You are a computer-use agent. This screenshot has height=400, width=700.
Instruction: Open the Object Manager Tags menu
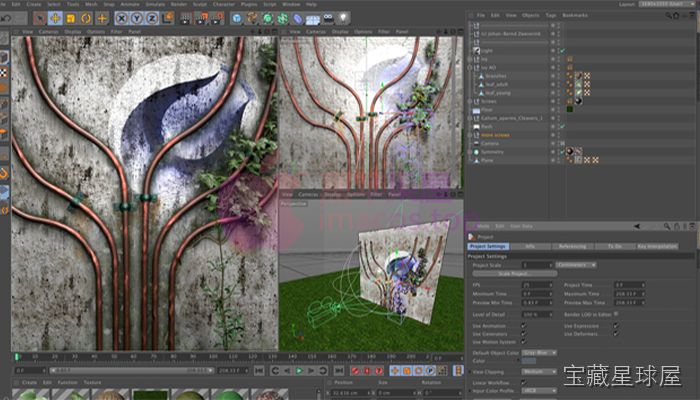[x=551, y=15]
